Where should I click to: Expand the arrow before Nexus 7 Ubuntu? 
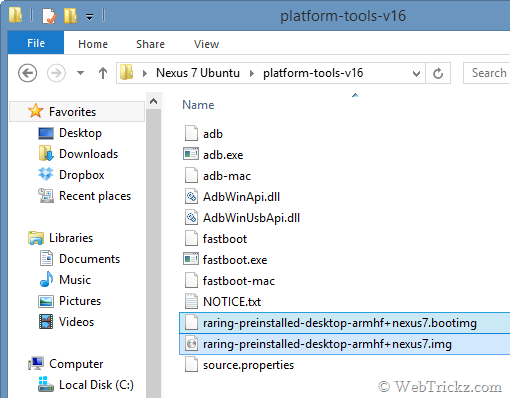tap(145, 73)
